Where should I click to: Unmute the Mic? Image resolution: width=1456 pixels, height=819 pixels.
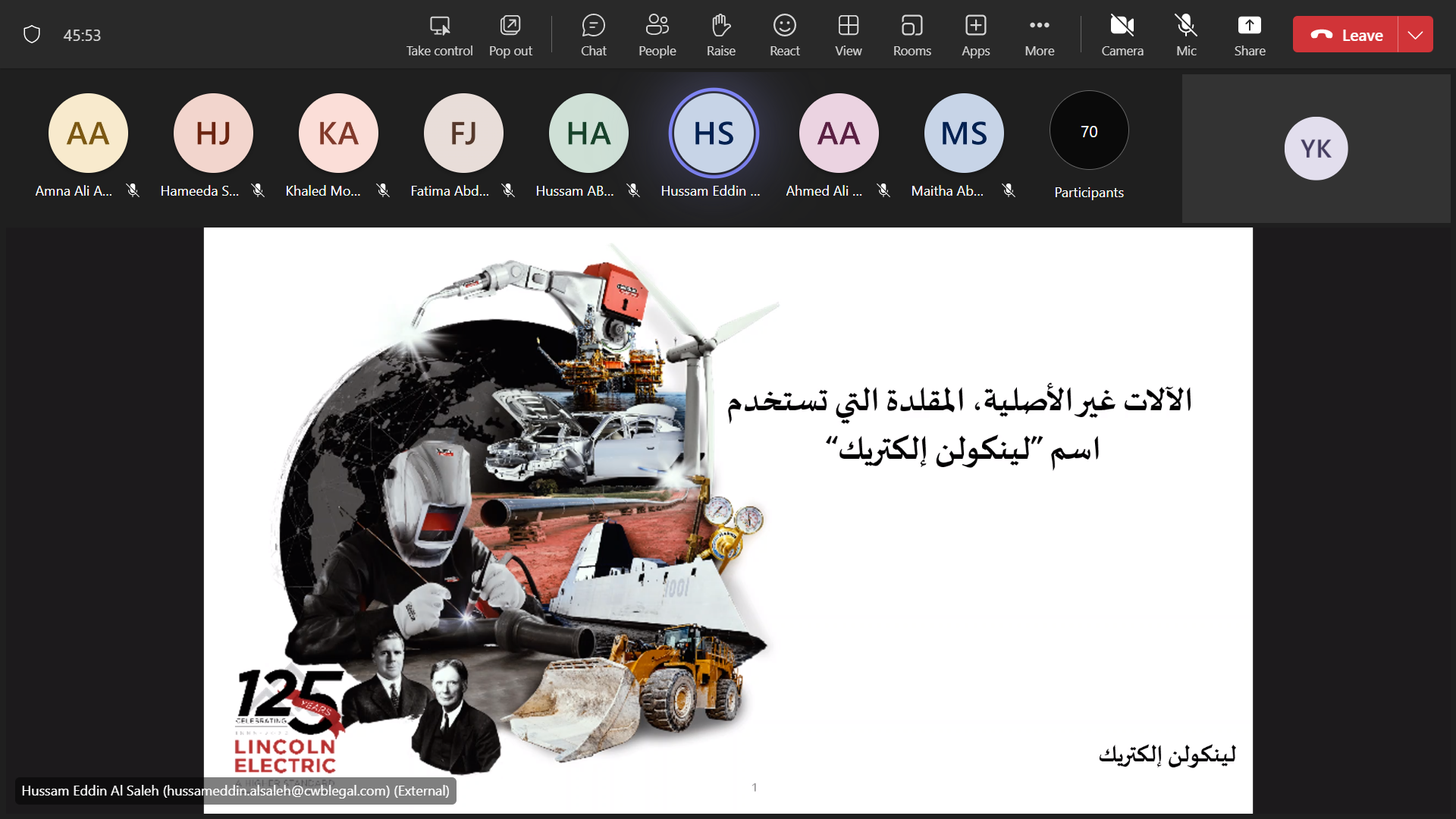tap(1186, 35)
